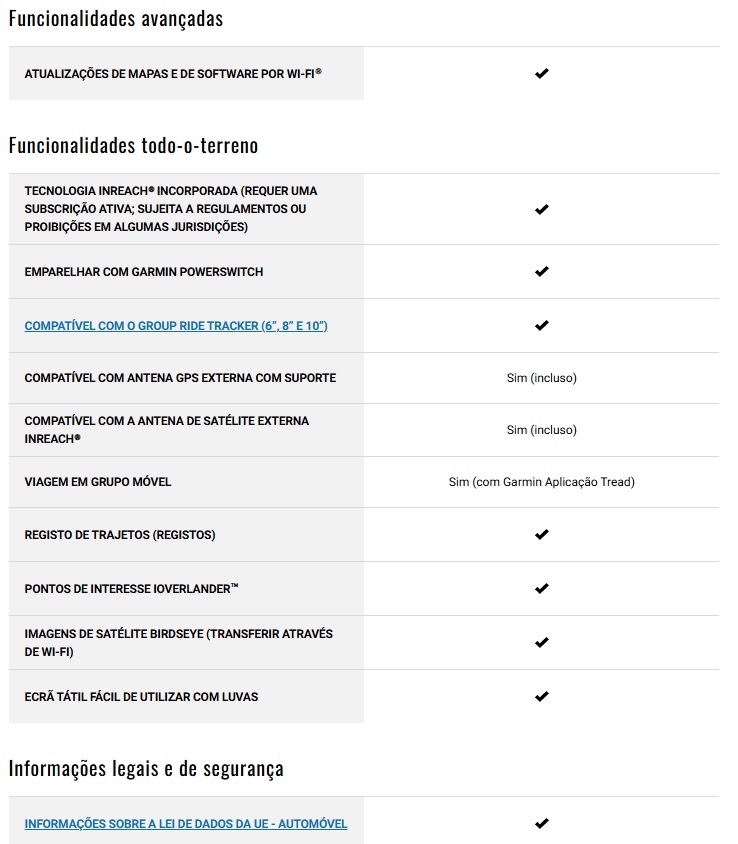This screenshot has width=738, height=844.
Task: Open EU Data Act automóvel information link
Action: pyautogui.click(x=186, y=824)
